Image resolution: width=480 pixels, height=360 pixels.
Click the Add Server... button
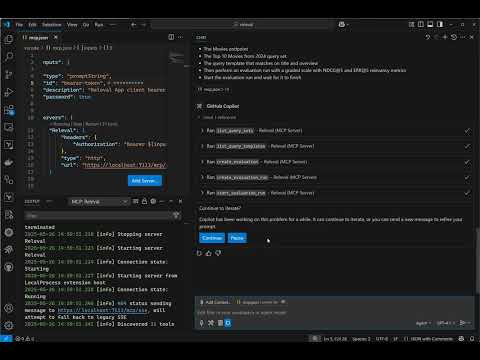pos(145,181)
